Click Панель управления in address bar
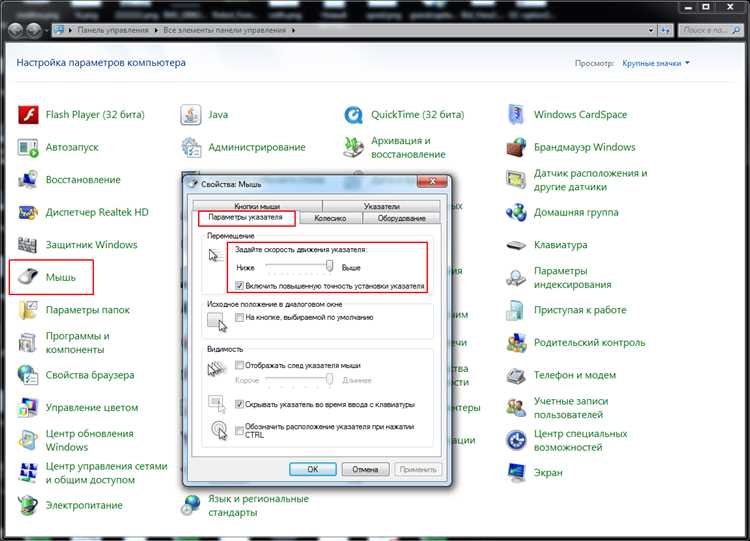The image size is (750, 541). (113, 30)
